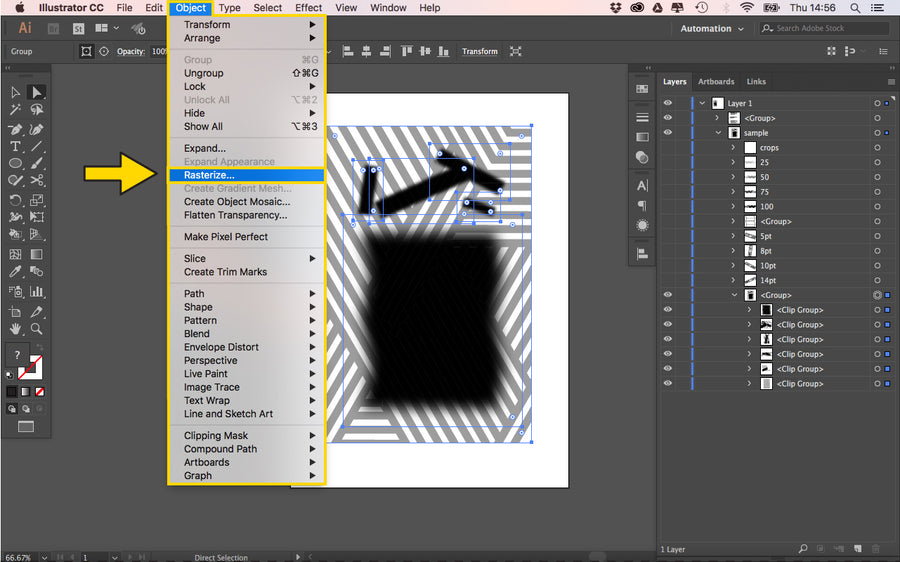The width and height of the screenshot is (900, 562).
Task: Select the Ellipse tool
Action: [x=16, y=163]
